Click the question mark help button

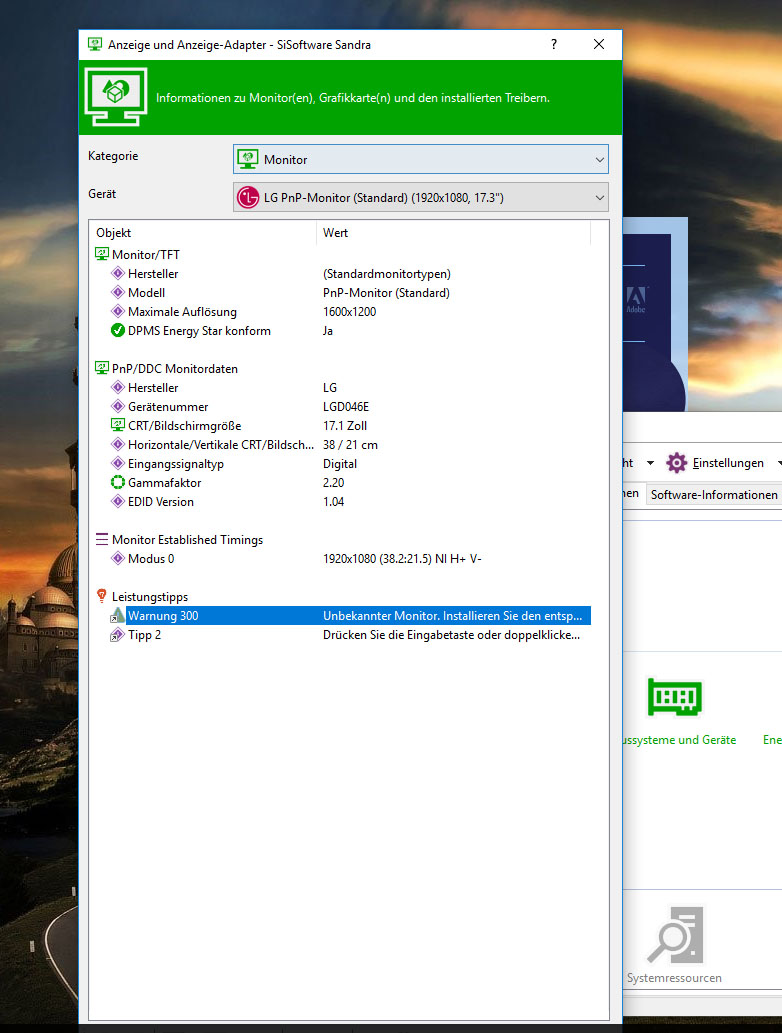(554, 44)
